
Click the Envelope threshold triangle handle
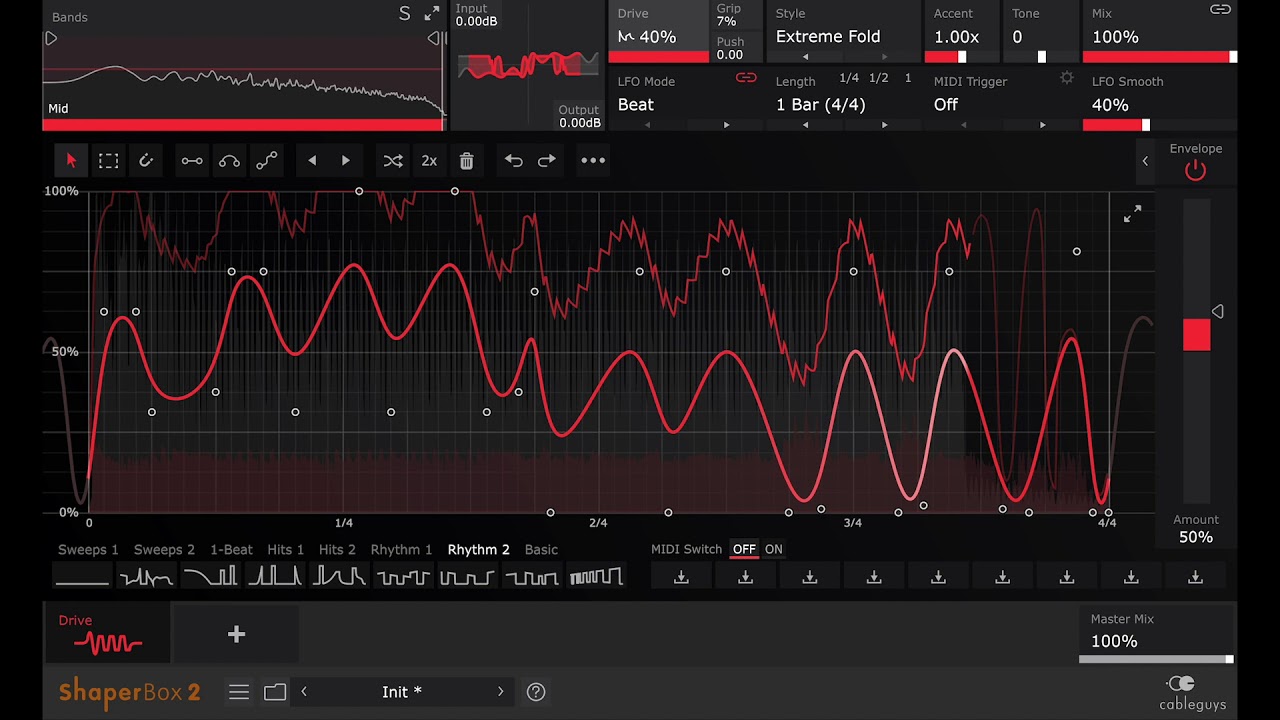pyautogui.click(x=1217, y=312)
